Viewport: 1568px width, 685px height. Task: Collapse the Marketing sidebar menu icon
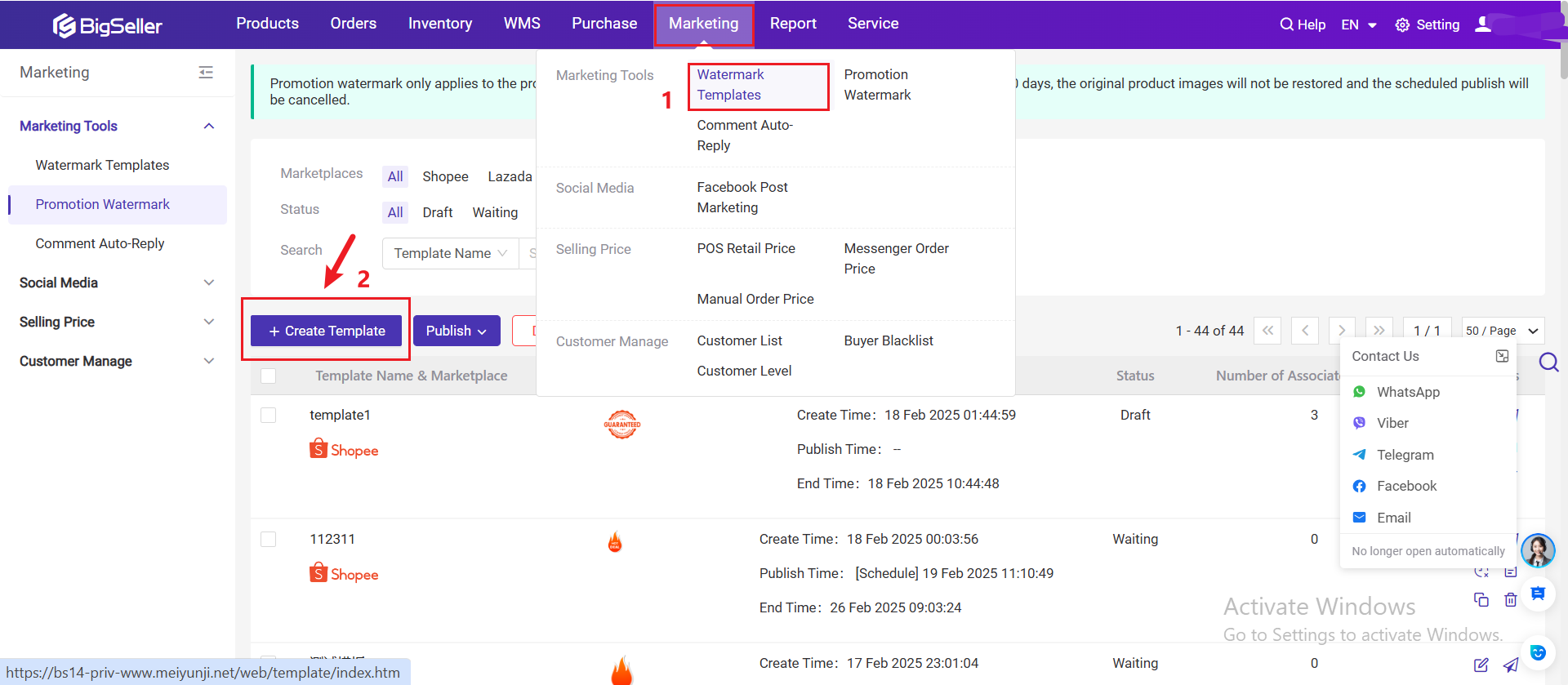[206, 73]
